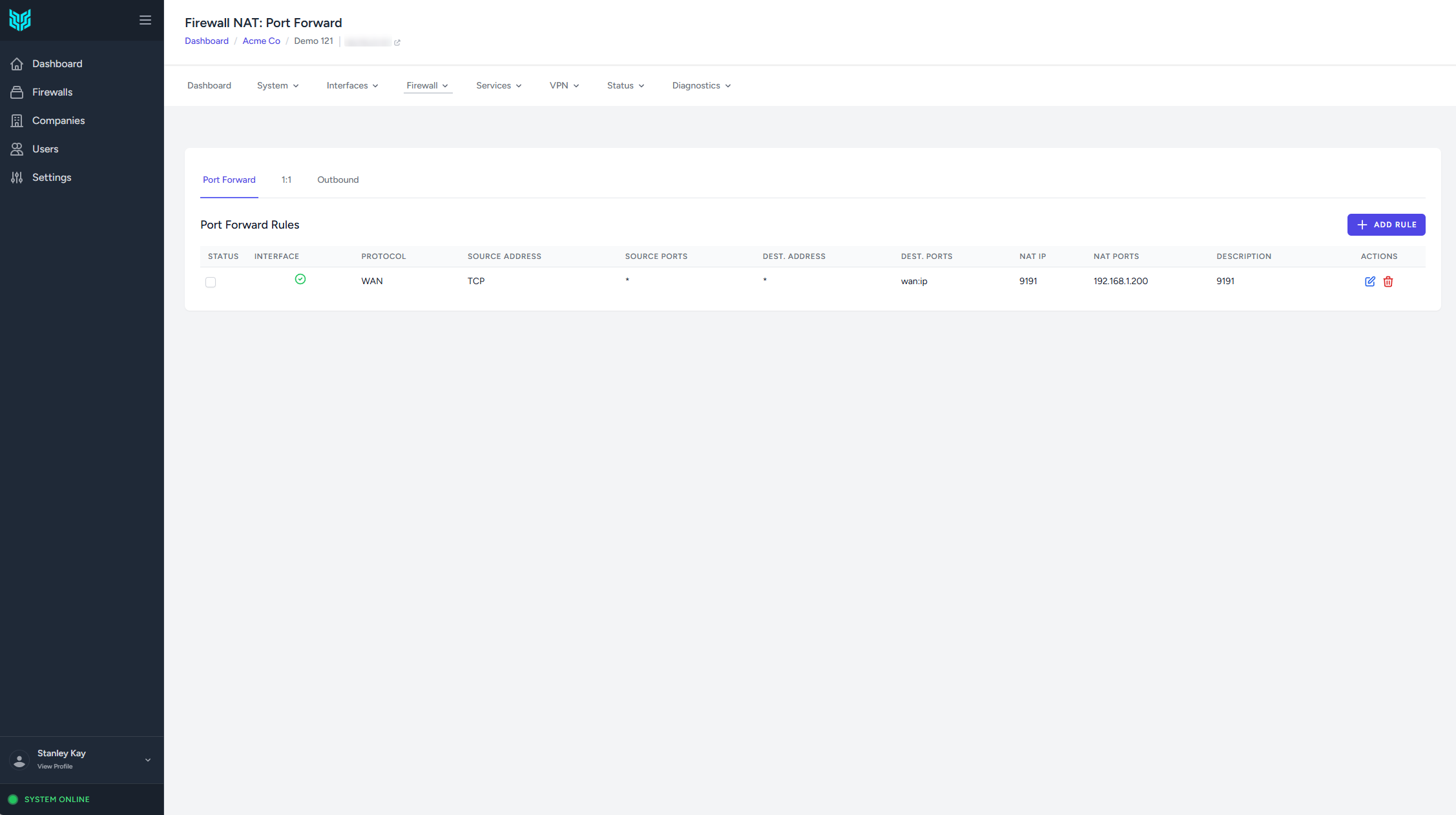The height and width of the screenshot is (815, 1456).
Task: Click the Users people icon
Action: pyautogui.click(x=17, y=149)
